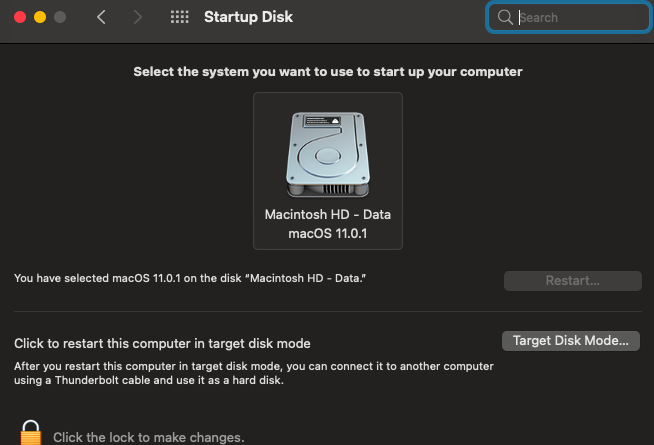This screenshot has height=445, width=654.
Task: Show all preferences grid icon
Action: coord(180,17)
